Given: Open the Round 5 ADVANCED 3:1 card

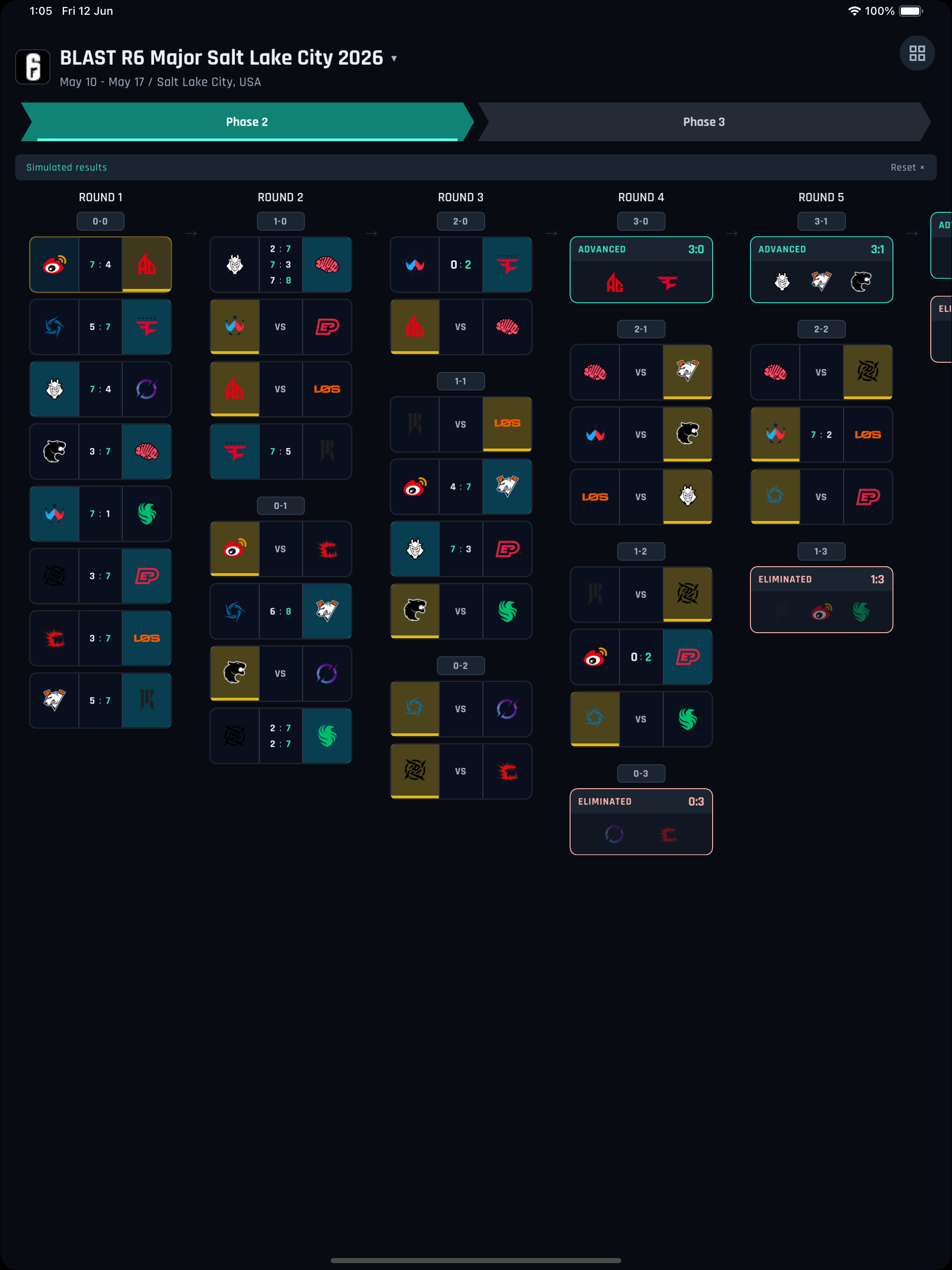Looking at the screenshot, I should [821, 270].
